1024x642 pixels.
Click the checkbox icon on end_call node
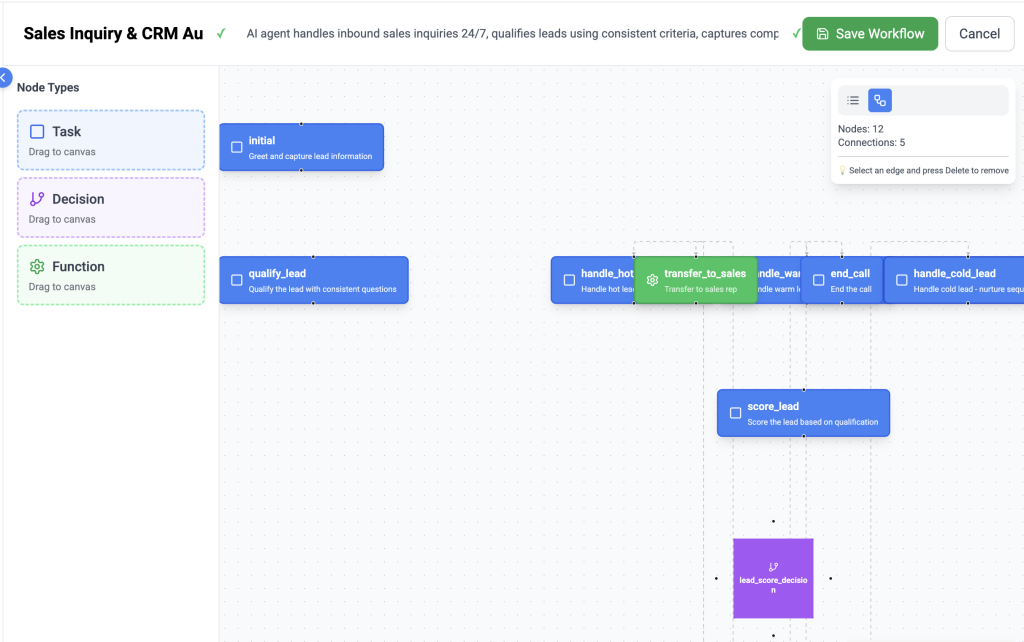[818, 280]
